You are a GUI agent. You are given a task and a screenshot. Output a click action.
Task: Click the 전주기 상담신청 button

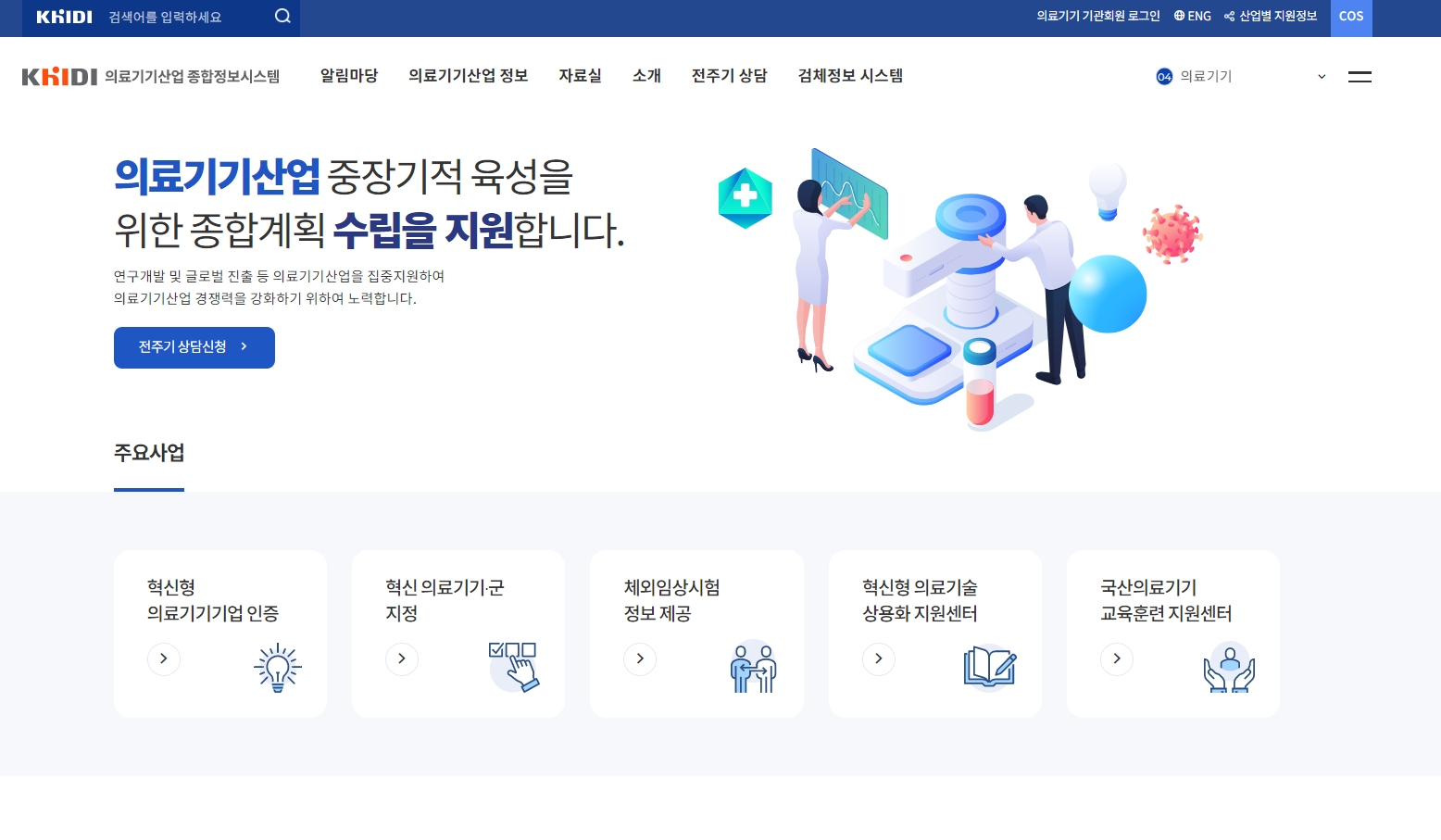[x=194, y=347]
